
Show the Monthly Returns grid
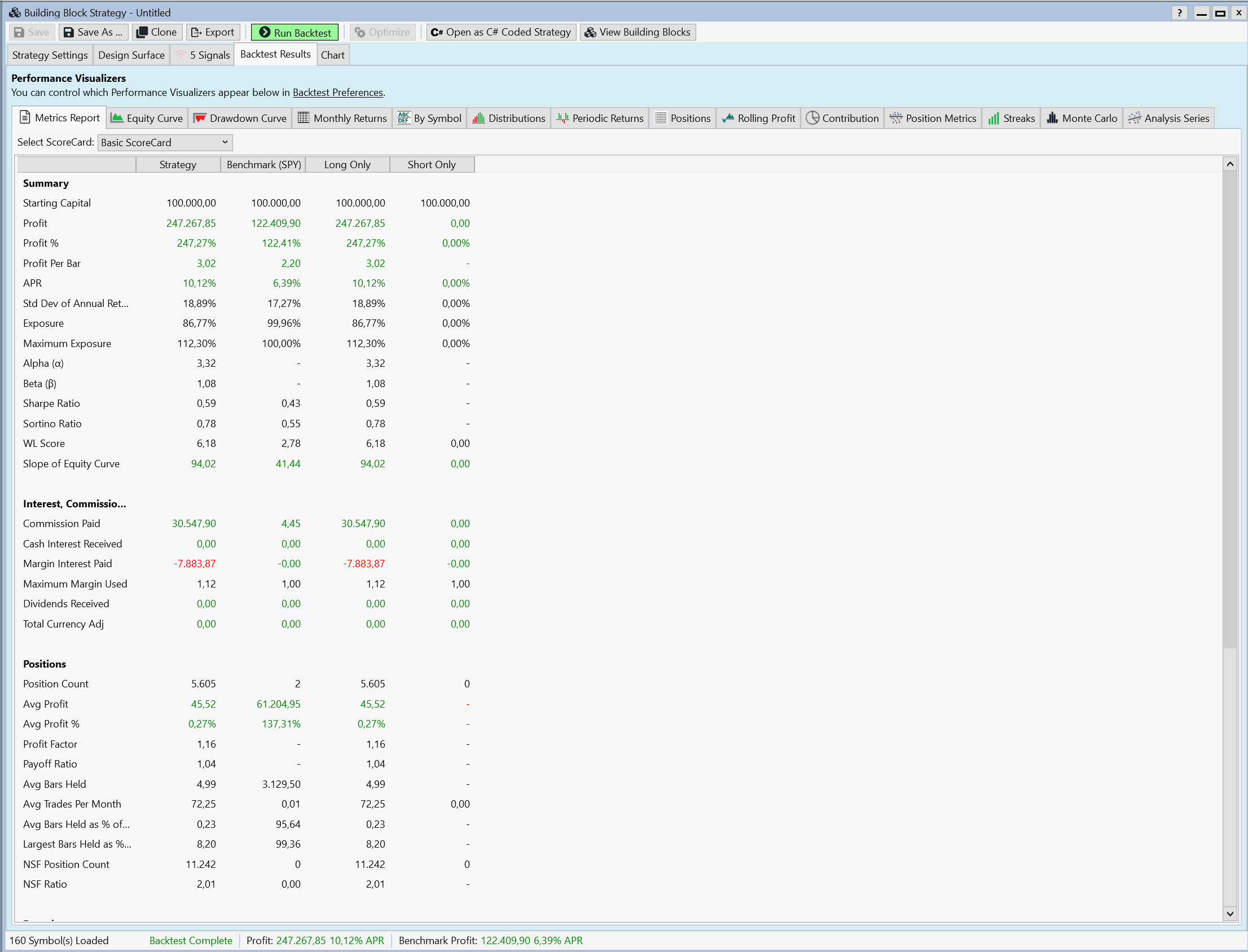[x=342, y=118]
